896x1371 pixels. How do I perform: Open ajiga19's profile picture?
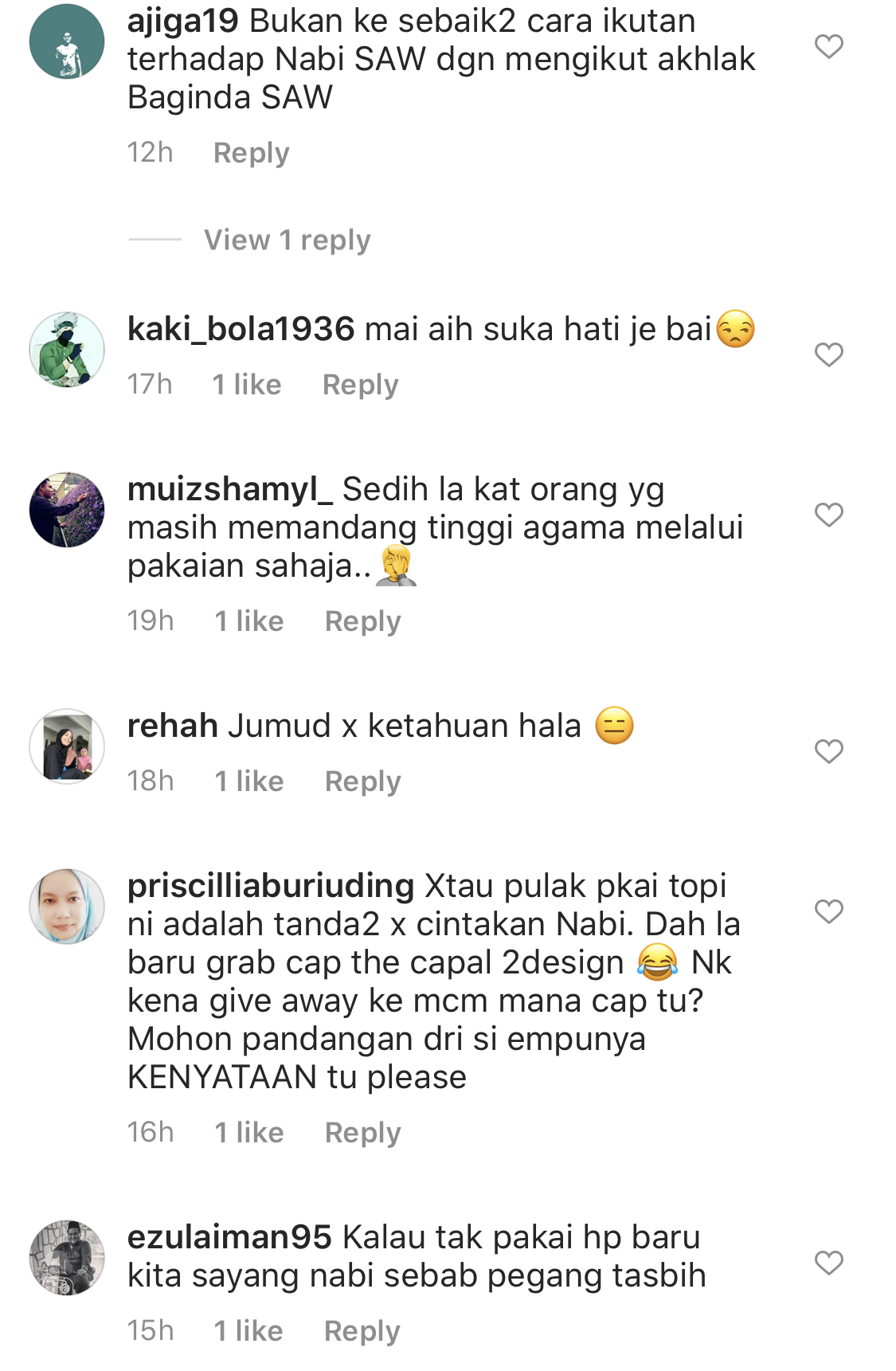(x=67, y=41)
